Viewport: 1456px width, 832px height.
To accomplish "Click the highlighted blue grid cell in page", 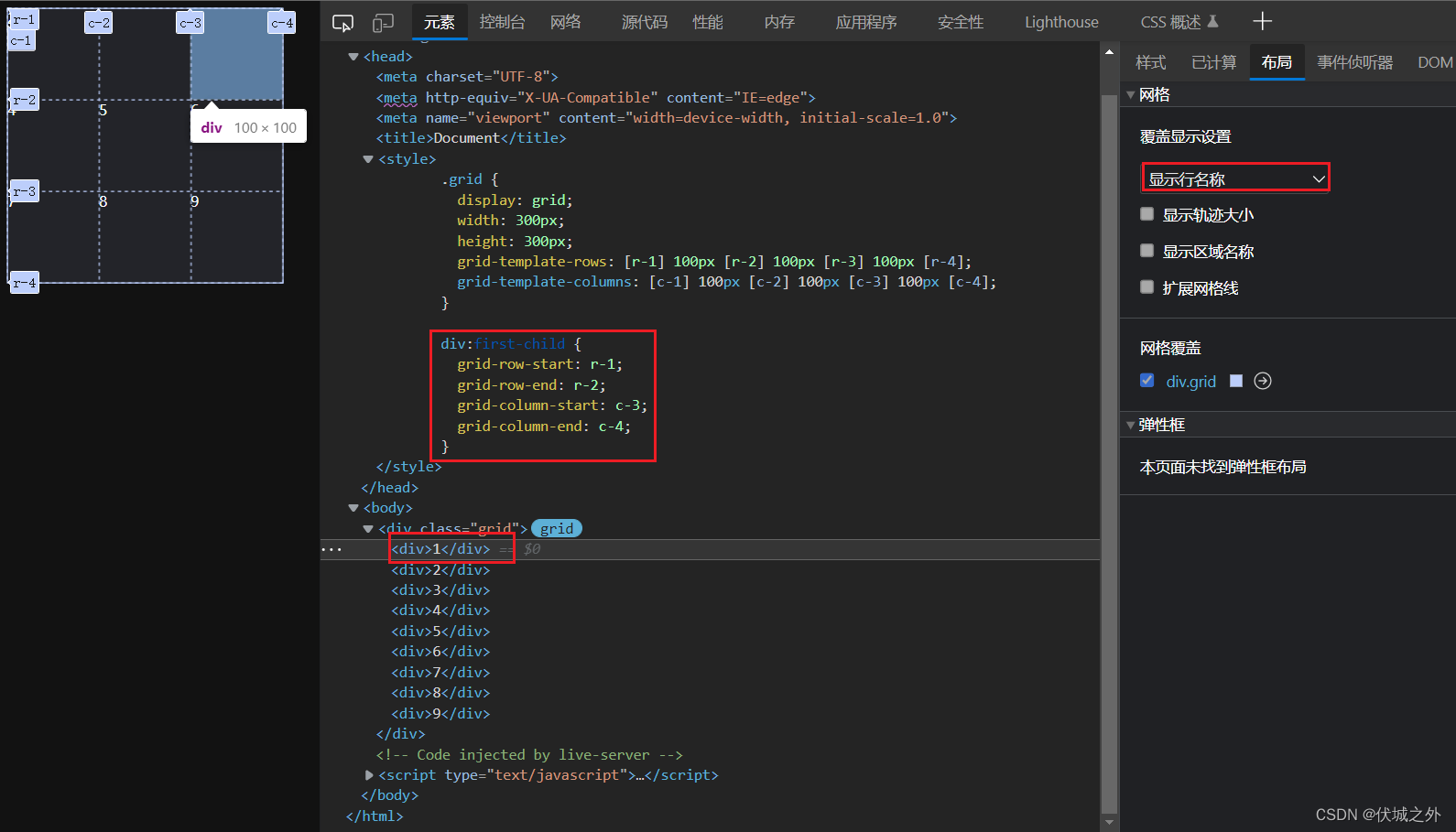I will click(x=237, y=54).
